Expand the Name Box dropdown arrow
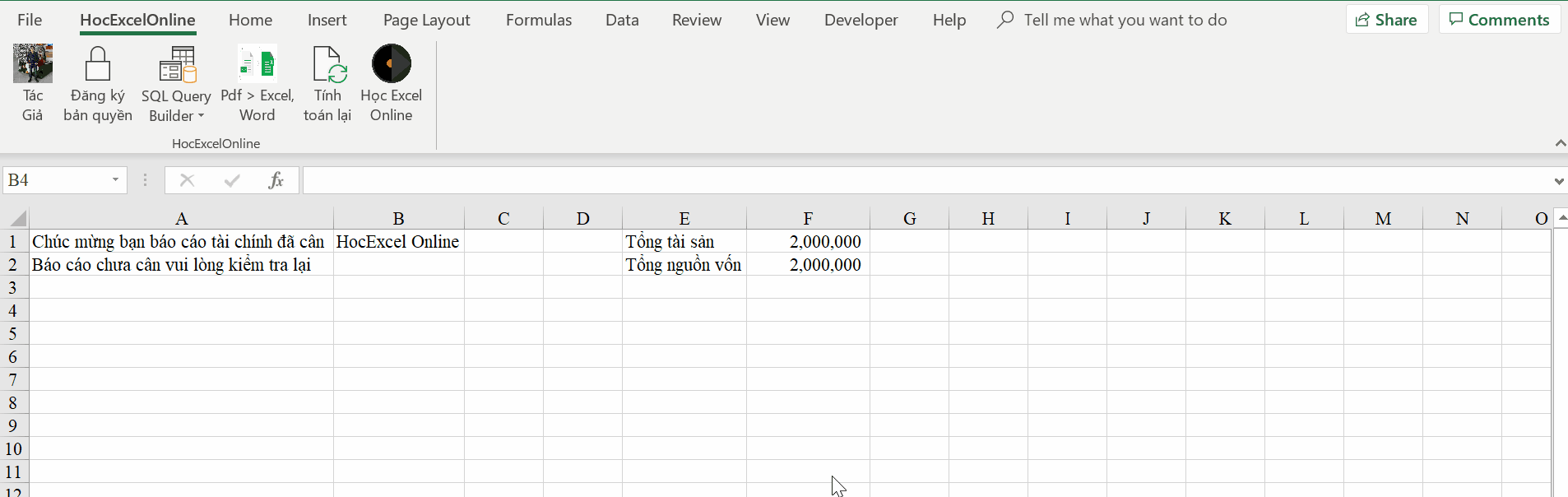The image size is (1568, 497). 115,180
